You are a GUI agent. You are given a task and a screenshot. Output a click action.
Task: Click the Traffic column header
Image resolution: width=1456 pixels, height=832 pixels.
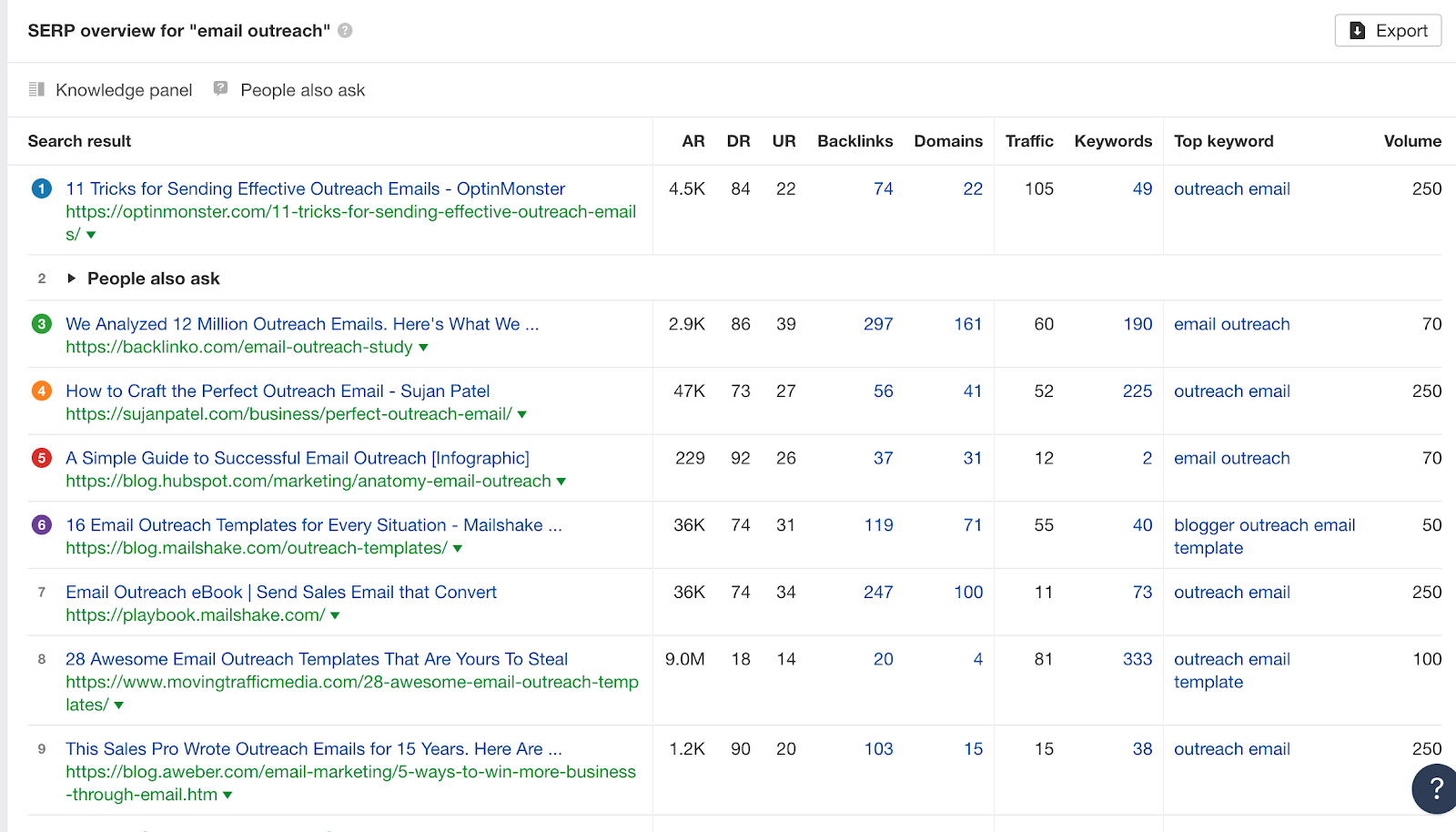(1028, 141)
